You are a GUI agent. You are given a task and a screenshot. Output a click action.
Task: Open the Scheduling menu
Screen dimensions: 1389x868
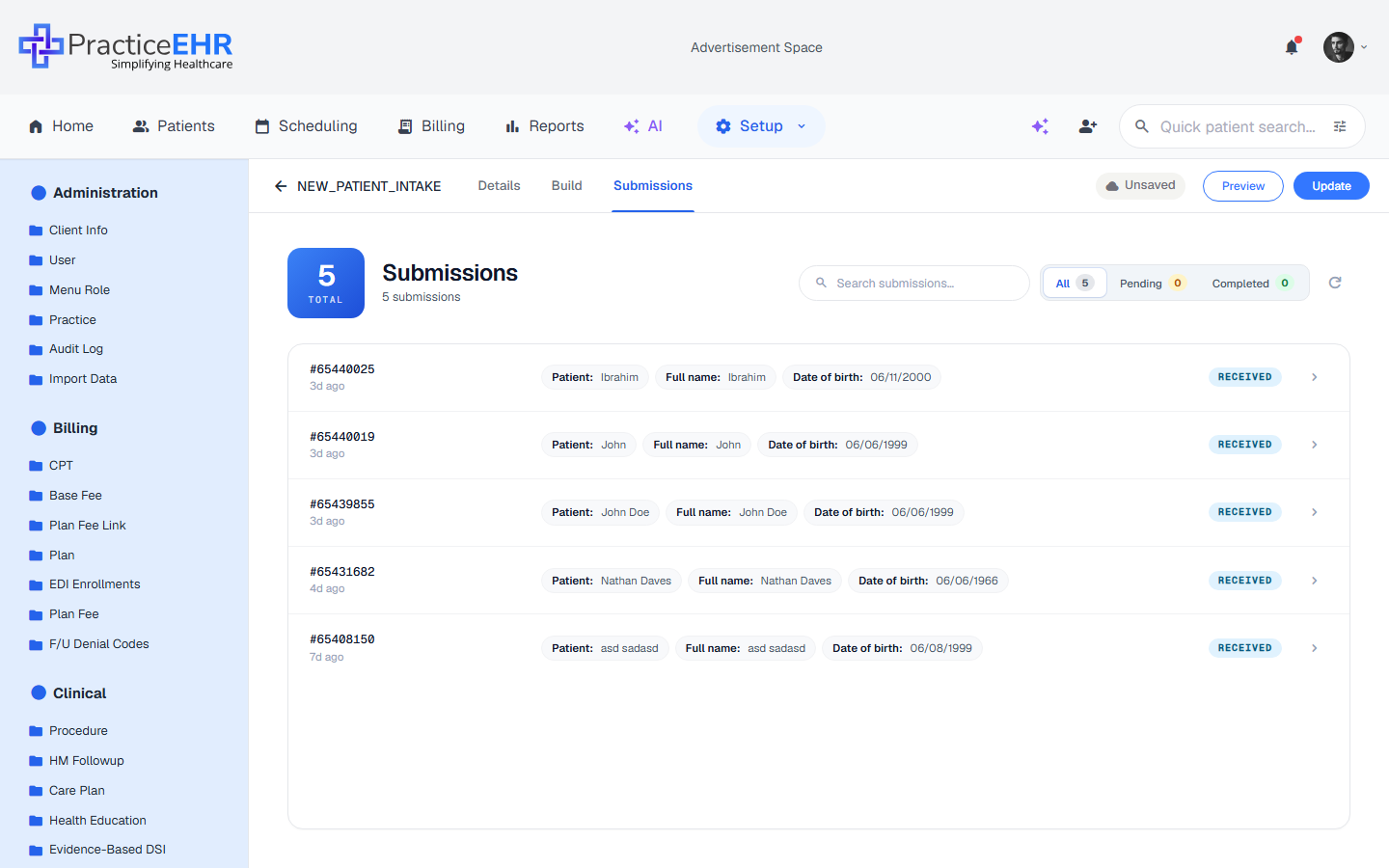306,126
